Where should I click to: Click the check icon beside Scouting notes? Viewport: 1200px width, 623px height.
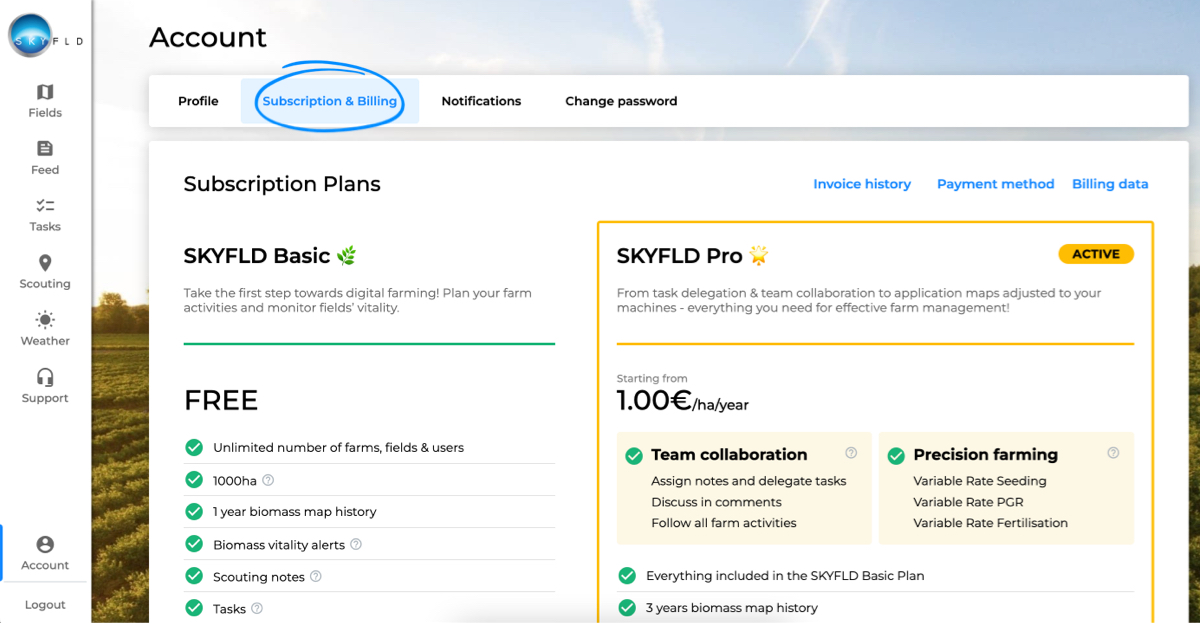click(194, 576)
